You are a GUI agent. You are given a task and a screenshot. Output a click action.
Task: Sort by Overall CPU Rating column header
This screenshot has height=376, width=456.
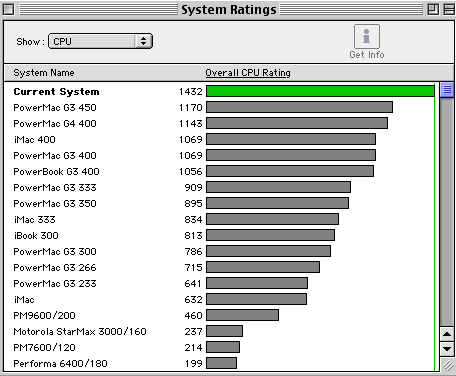point(248,73)
